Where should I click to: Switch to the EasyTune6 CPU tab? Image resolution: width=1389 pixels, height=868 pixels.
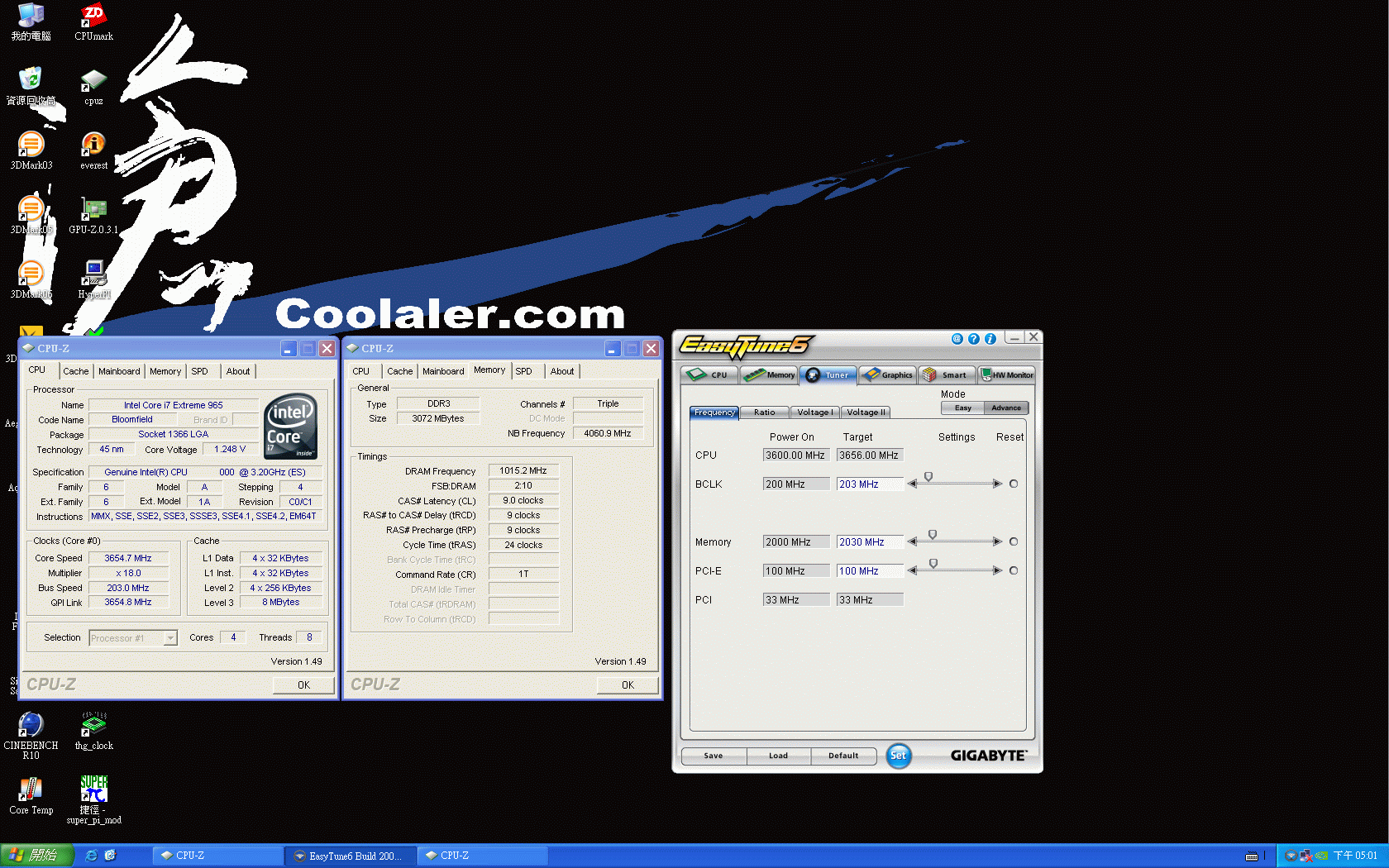coord(709,375)
